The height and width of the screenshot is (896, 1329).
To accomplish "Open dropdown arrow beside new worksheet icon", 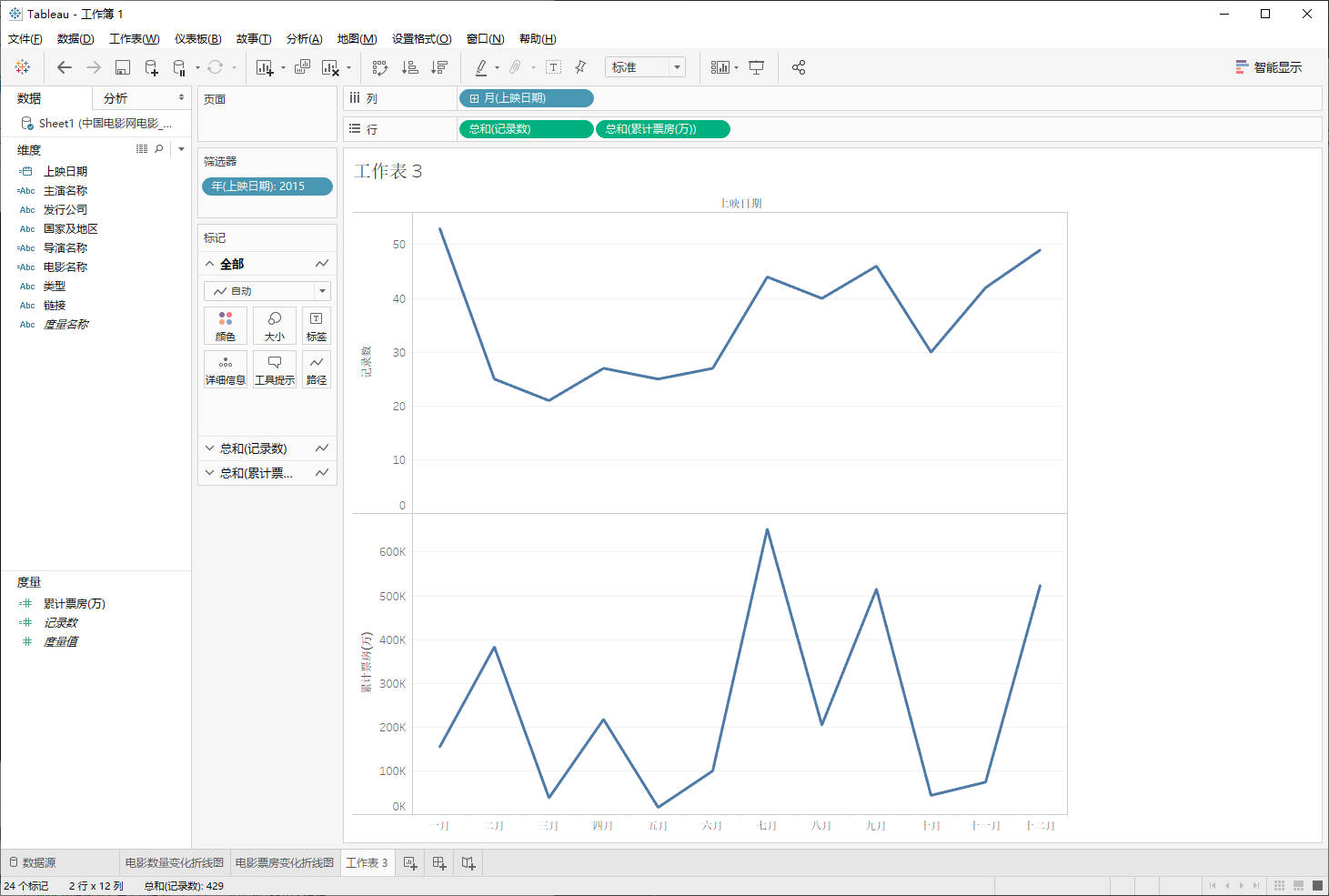I will (x=283, y=67).
